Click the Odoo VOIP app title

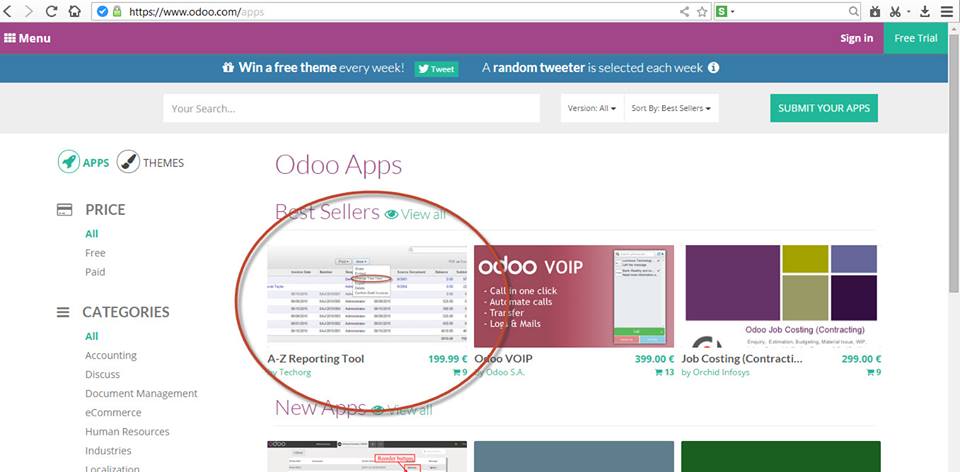[x=503, y=359]
